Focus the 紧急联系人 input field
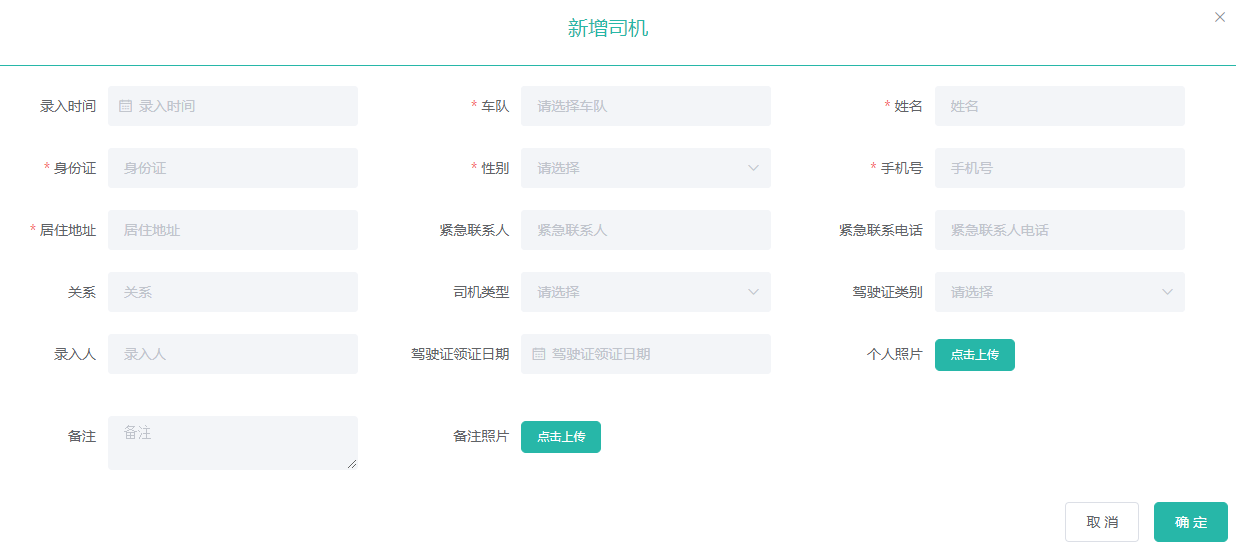 point(645,230)
